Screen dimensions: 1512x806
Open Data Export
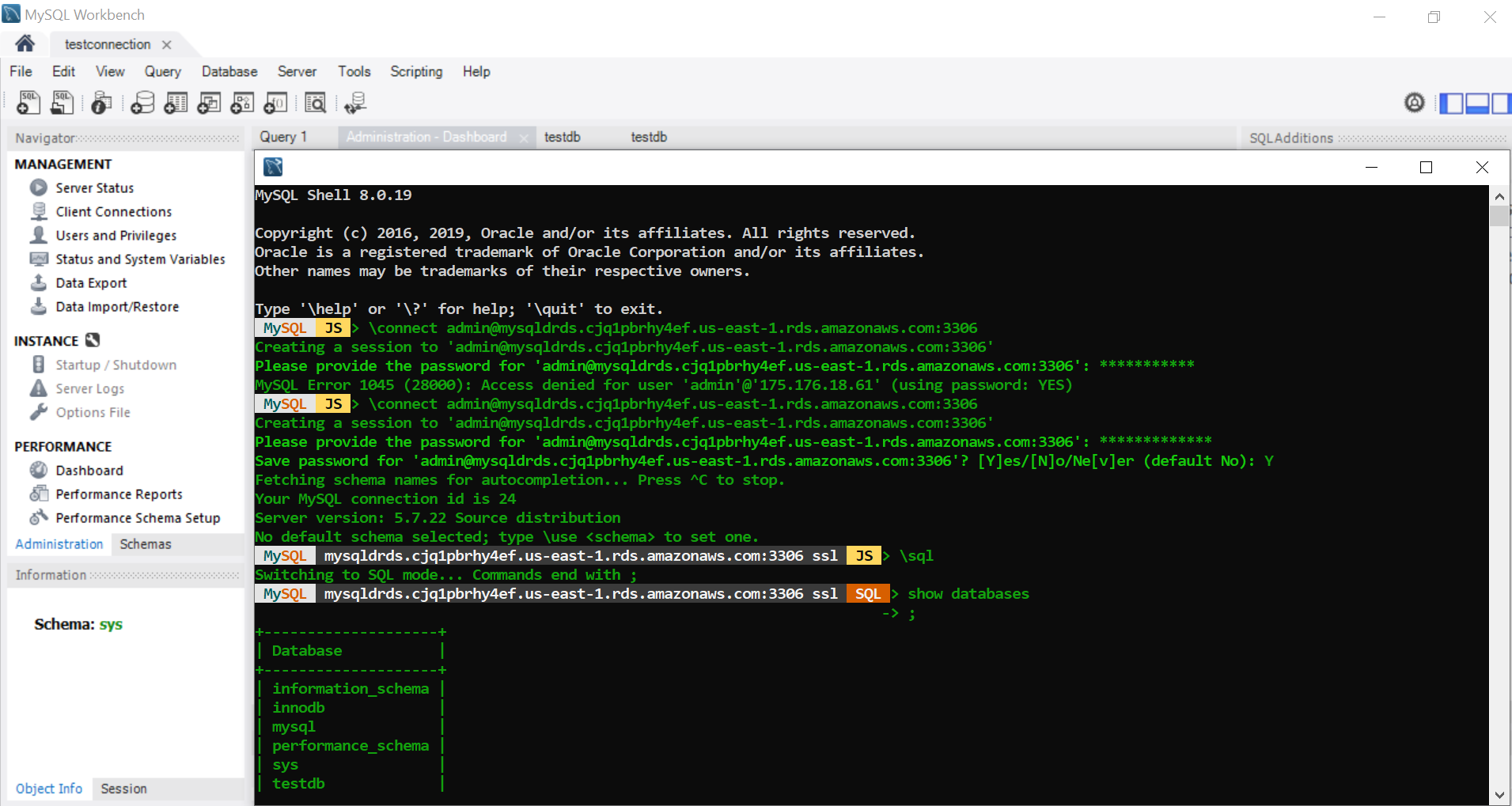tap(91, 283)
